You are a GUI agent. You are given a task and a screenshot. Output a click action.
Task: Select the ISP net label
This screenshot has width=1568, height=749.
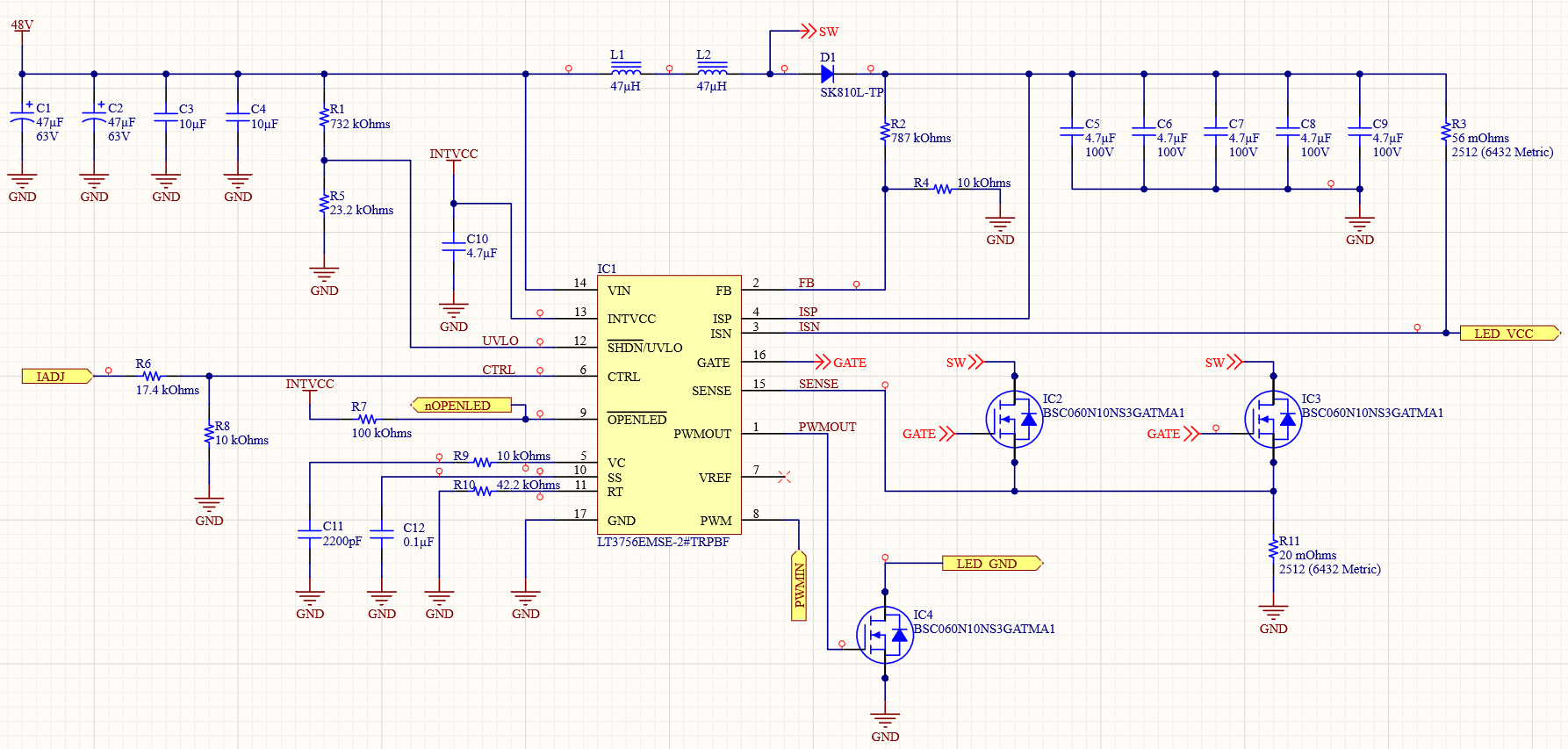808,312
